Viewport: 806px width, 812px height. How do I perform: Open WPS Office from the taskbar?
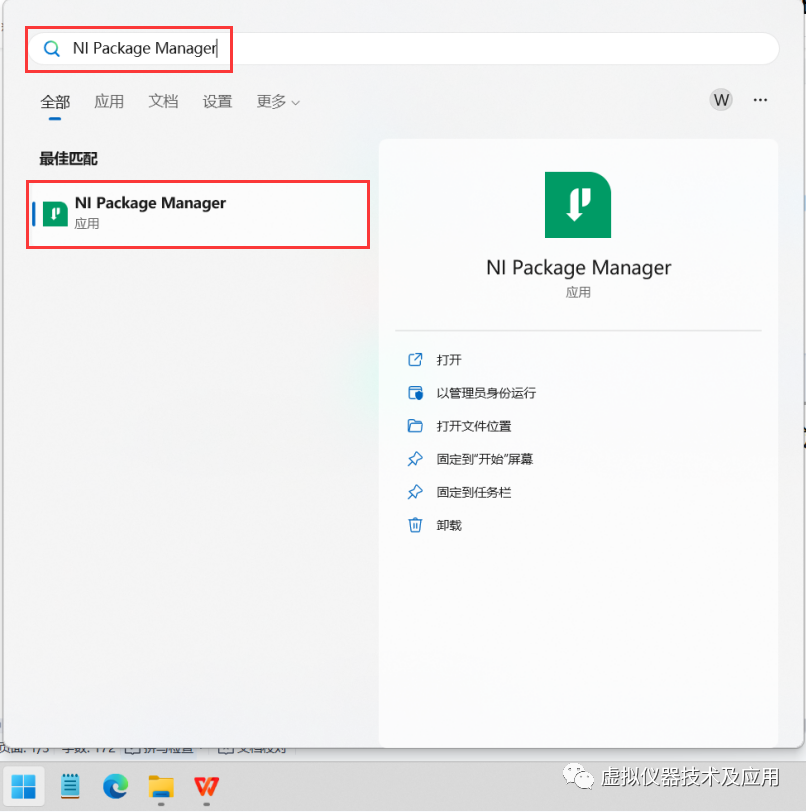click(x=206, y=786)
